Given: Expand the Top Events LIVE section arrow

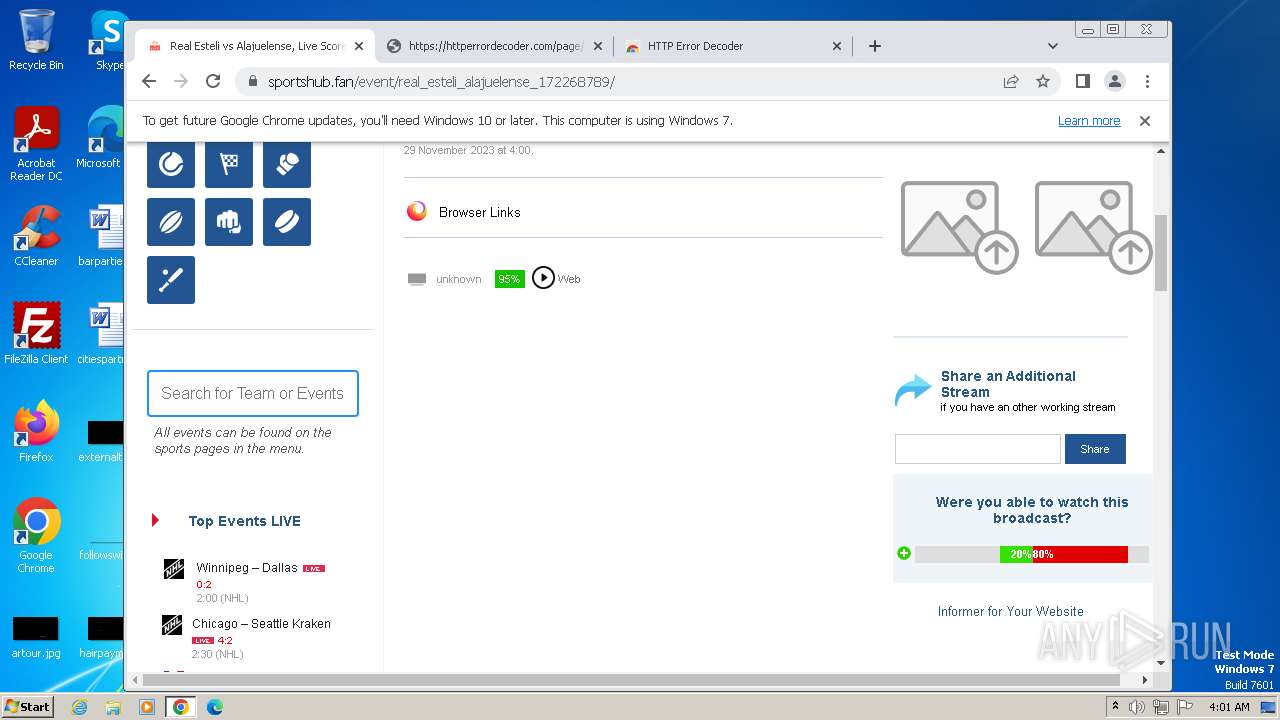Looking at the screenshot, I should [x=155, y=520].
